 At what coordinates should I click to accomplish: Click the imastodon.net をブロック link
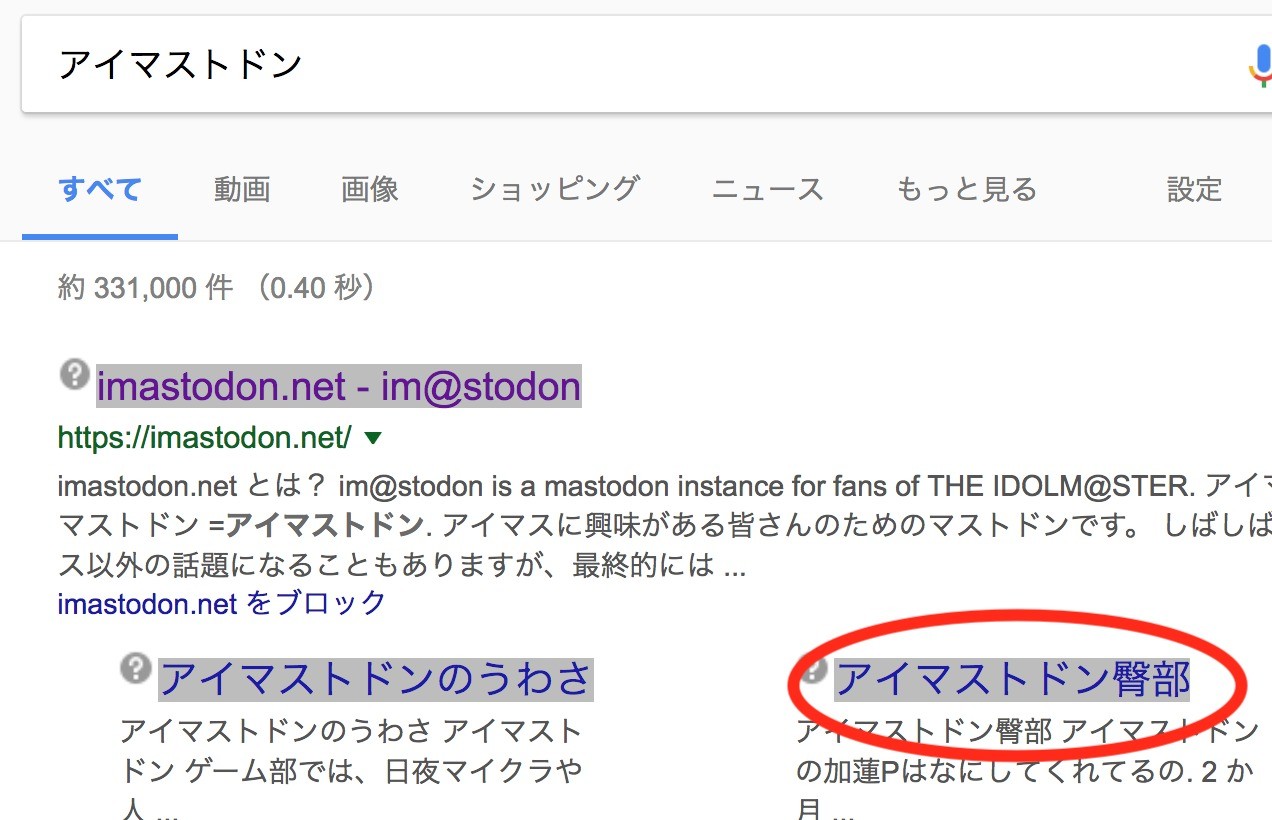[x=222, y=603]
